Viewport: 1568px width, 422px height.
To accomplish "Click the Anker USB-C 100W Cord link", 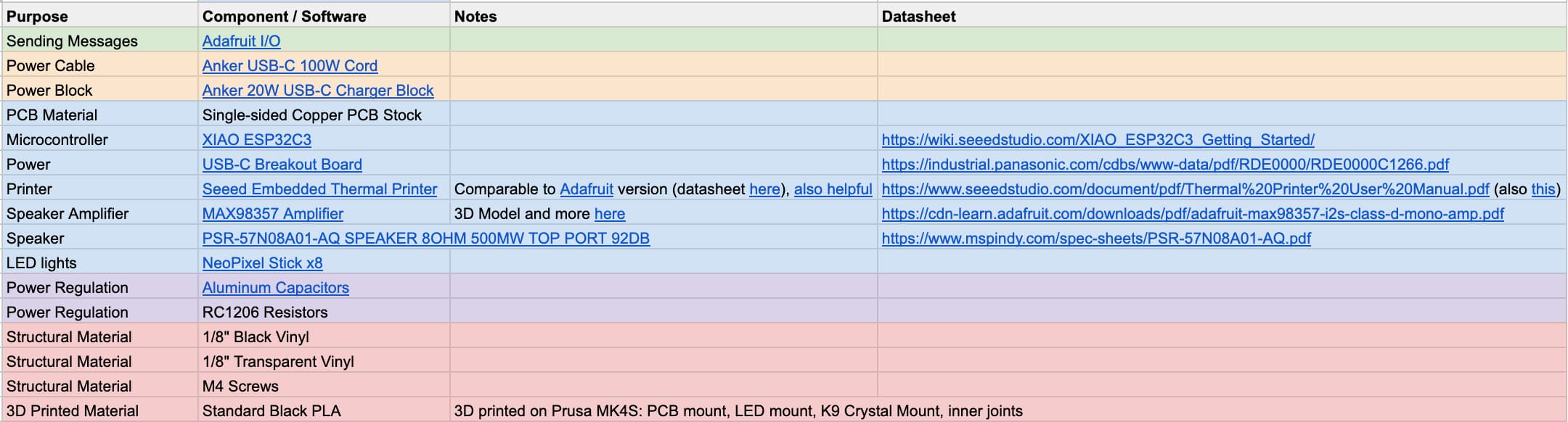I will [x=290, y=66].
